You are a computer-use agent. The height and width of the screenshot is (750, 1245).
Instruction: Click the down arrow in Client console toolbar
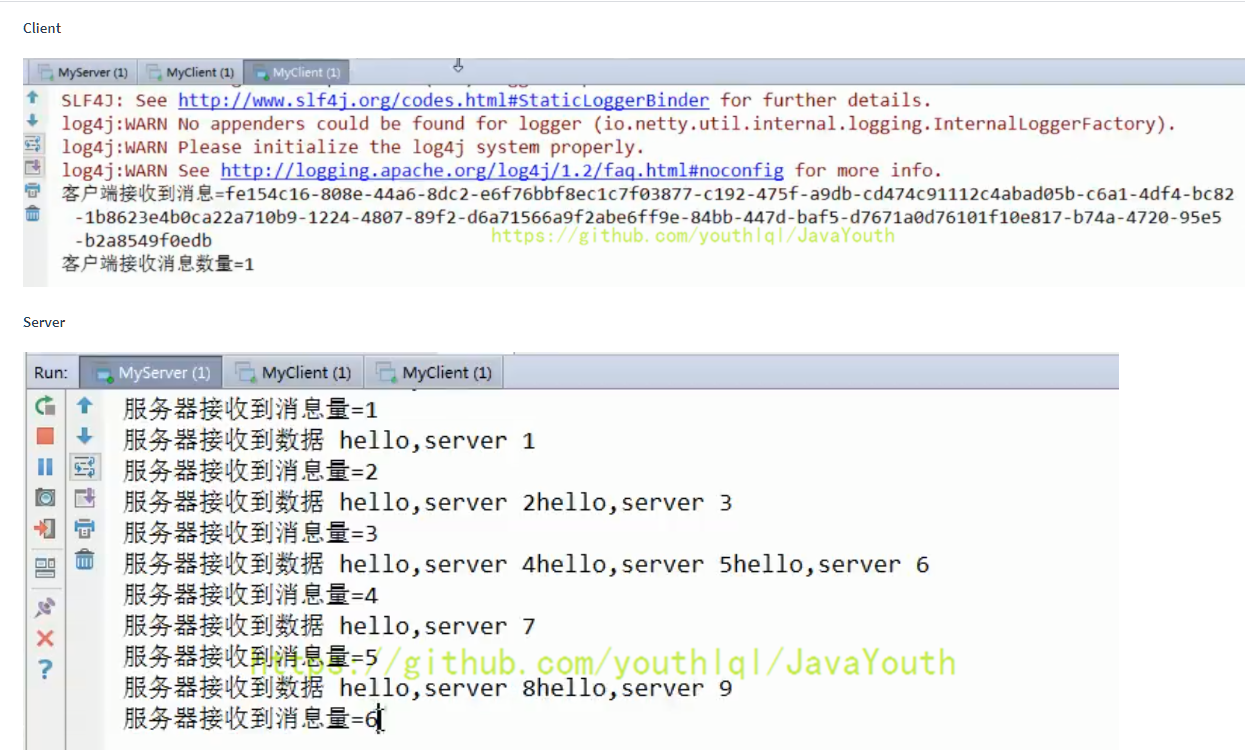(32, 120)
